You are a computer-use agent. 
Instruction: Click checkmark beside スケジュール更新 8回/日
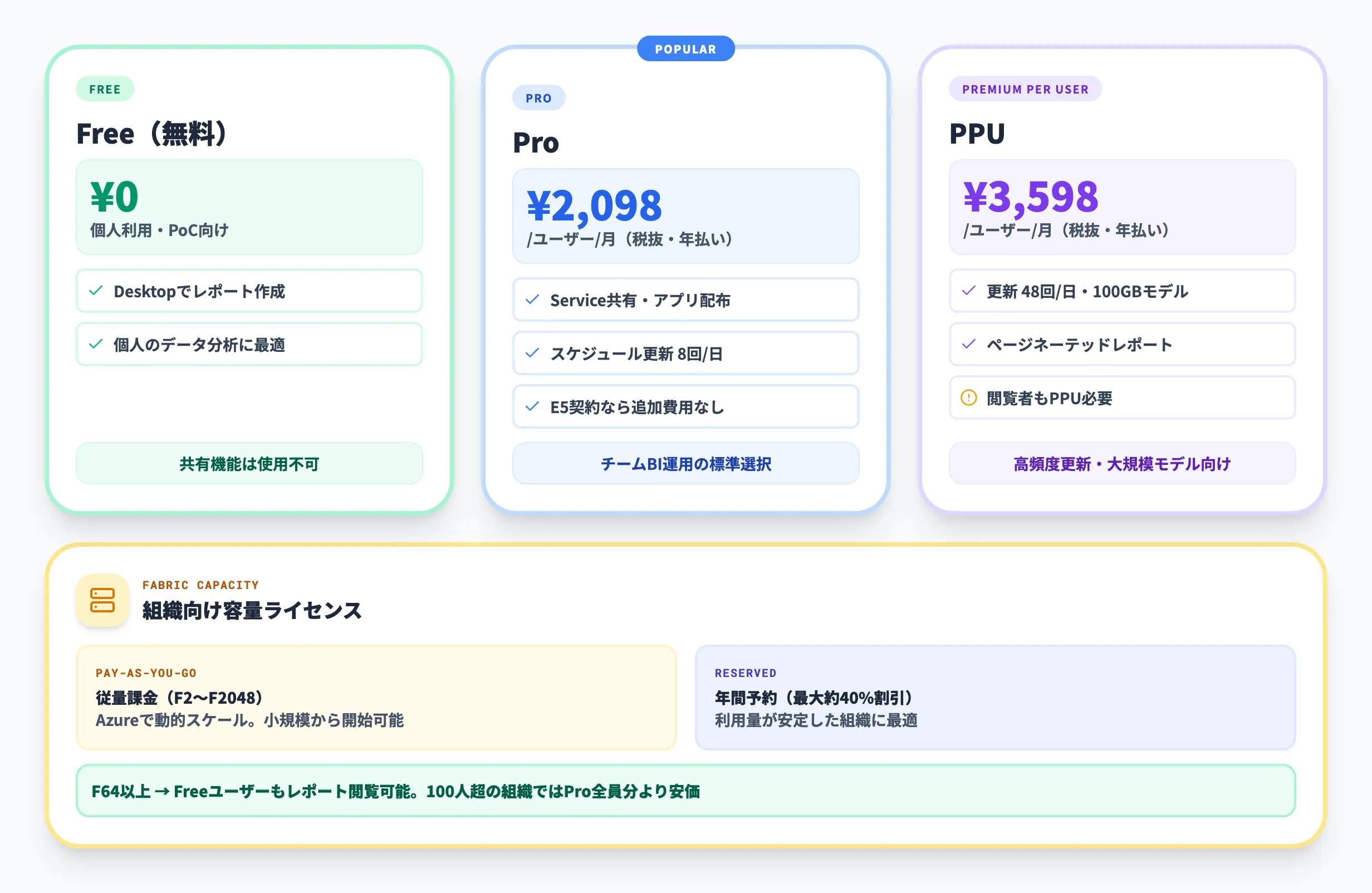coord(533,353)
